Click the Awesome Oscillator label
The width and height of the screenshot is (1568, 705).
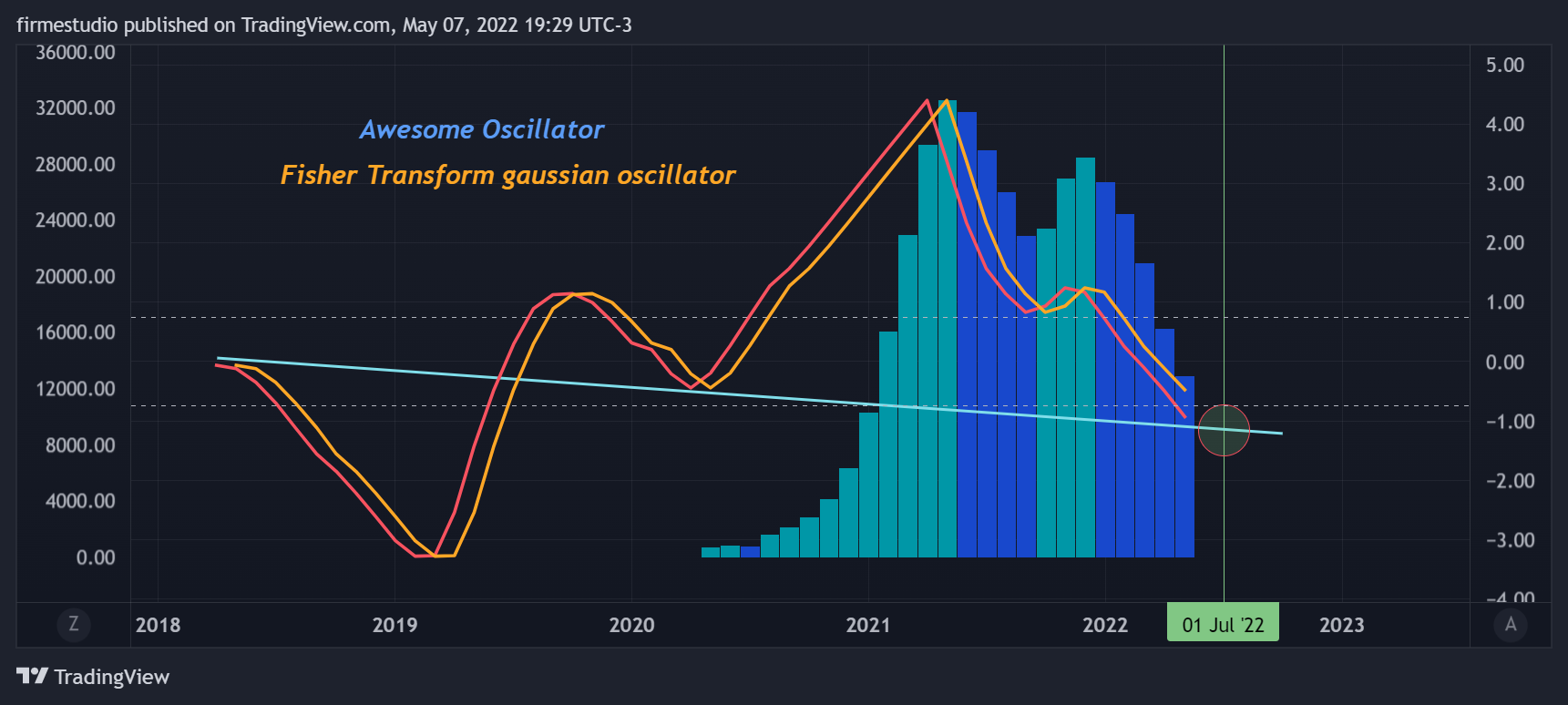click(x=482, y=129)
